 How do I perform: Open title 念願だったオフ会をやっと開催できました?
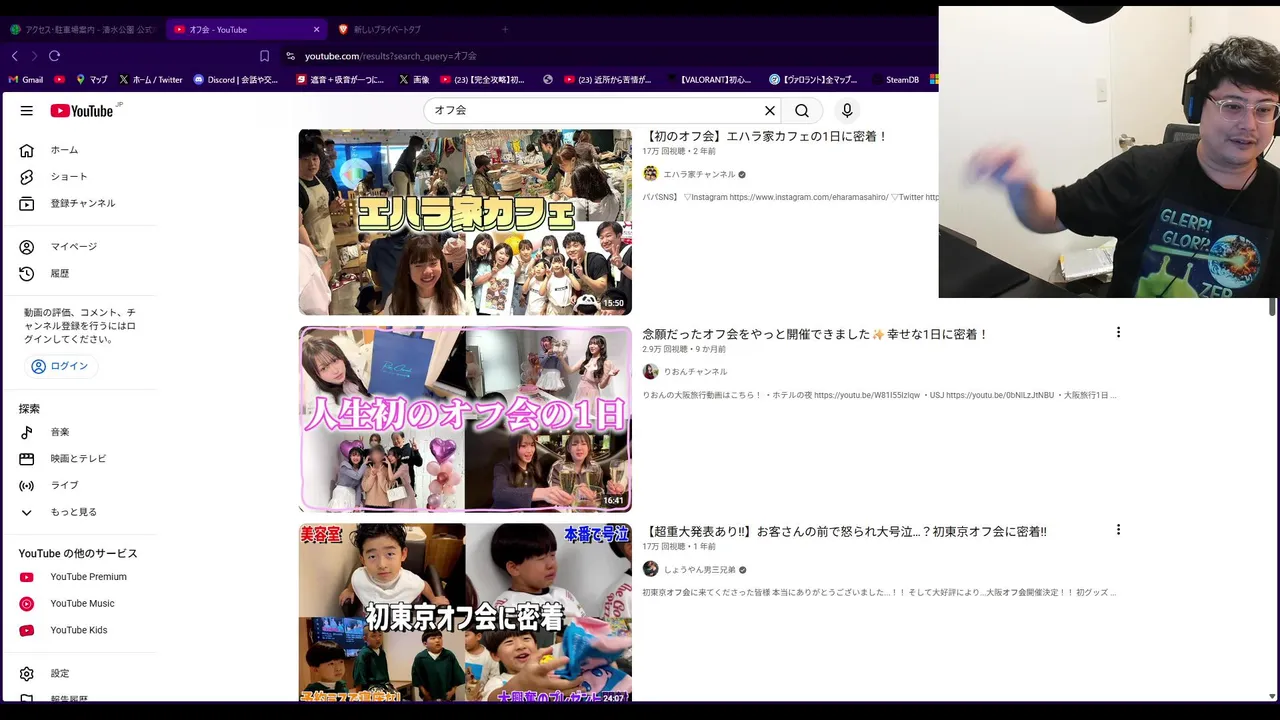point(815,335)
